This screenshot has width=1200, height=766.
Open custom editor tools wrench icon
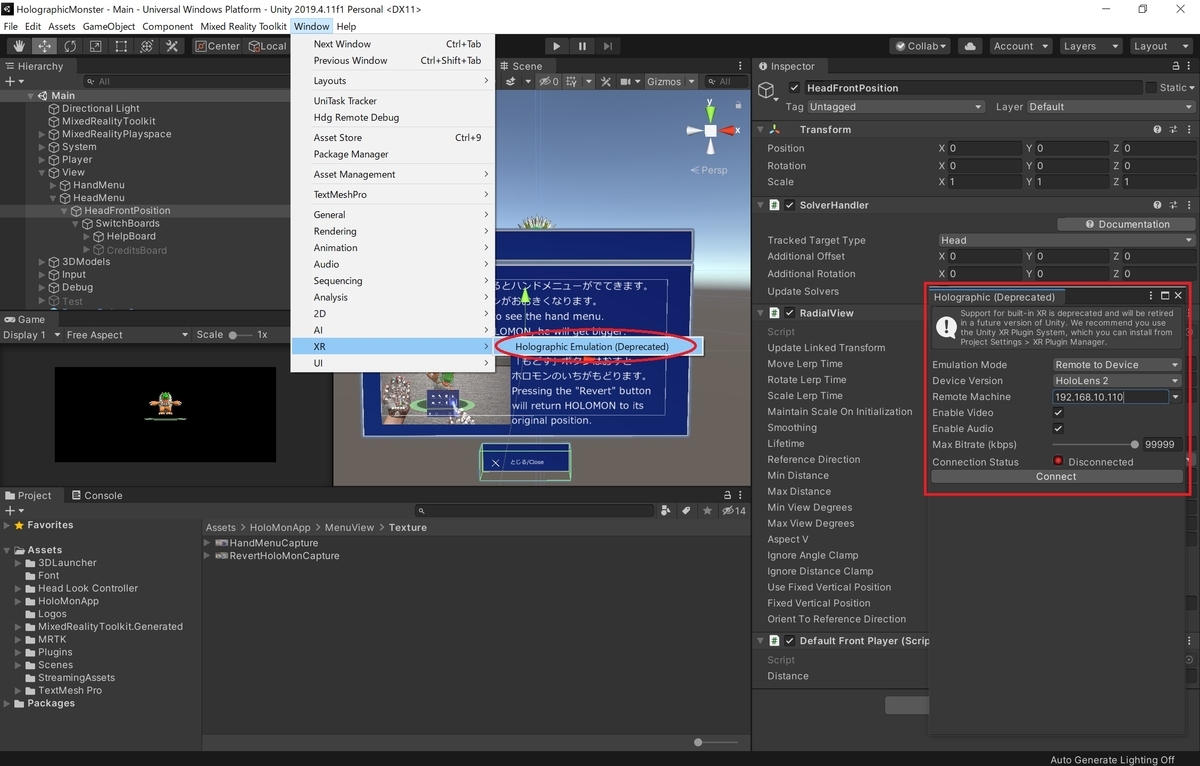[x=172, y=46]
